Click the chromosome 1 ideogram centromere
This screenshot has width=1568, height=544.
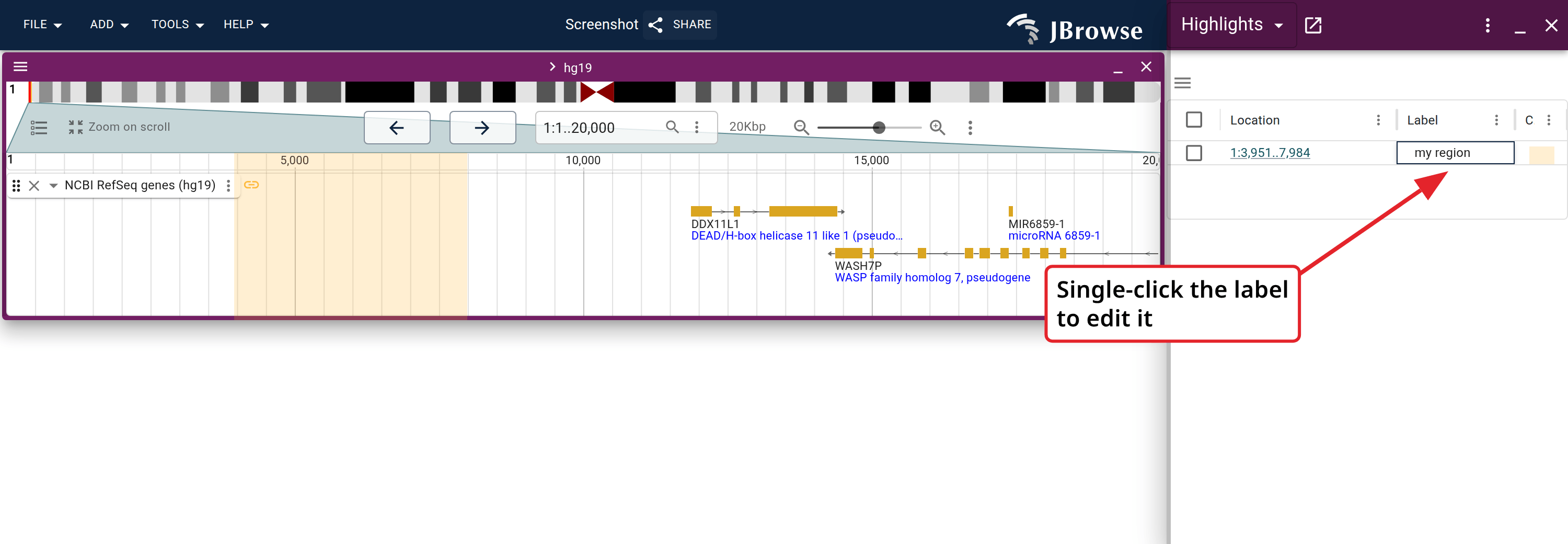click(597, 92)
